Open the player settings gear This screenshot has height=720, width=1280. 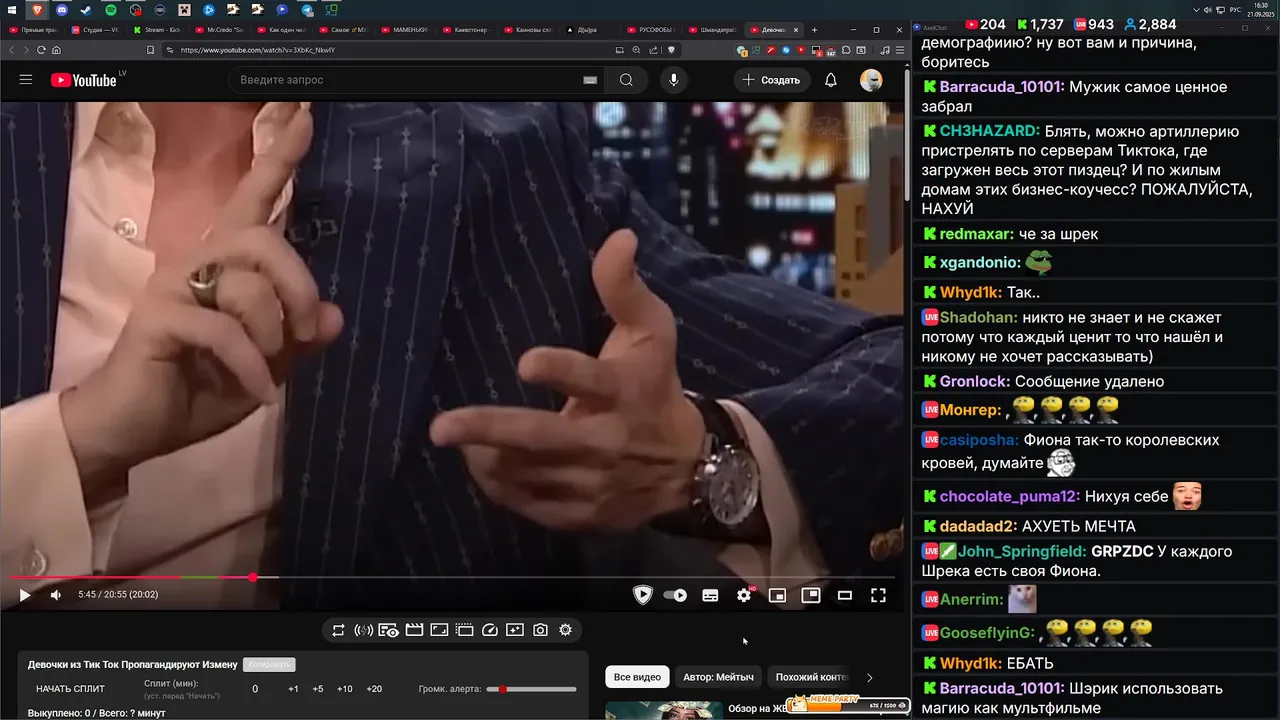744,595
